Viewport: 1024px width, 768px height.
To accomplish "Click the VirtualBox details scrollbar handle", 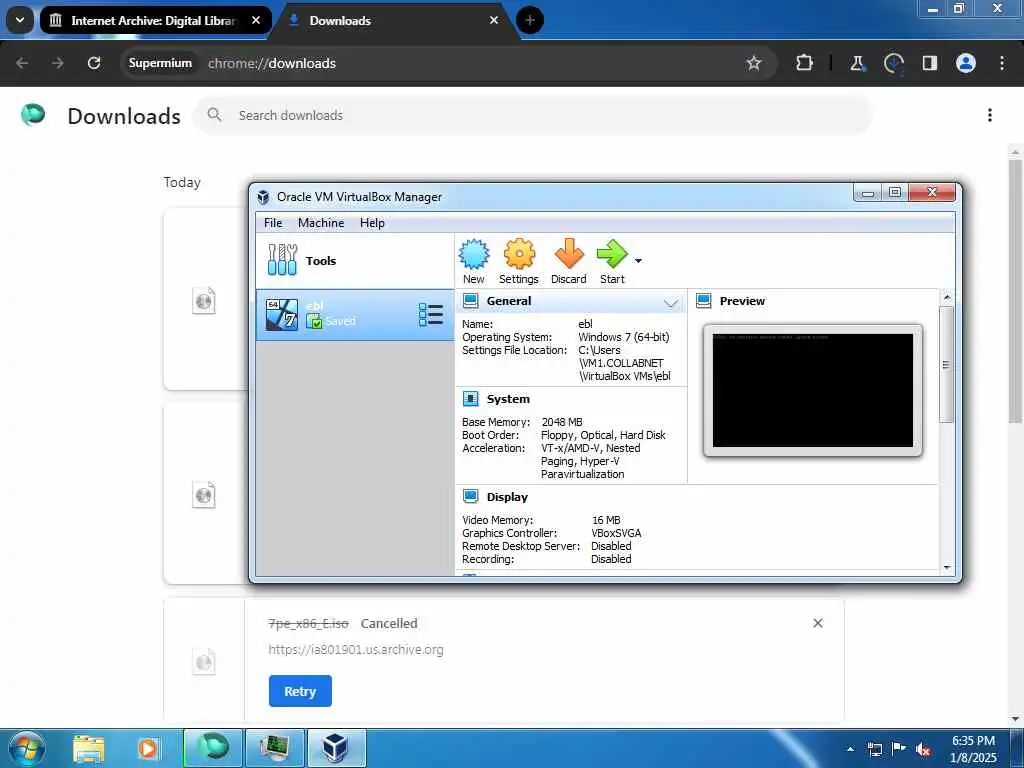I will [x=946, y=364].
